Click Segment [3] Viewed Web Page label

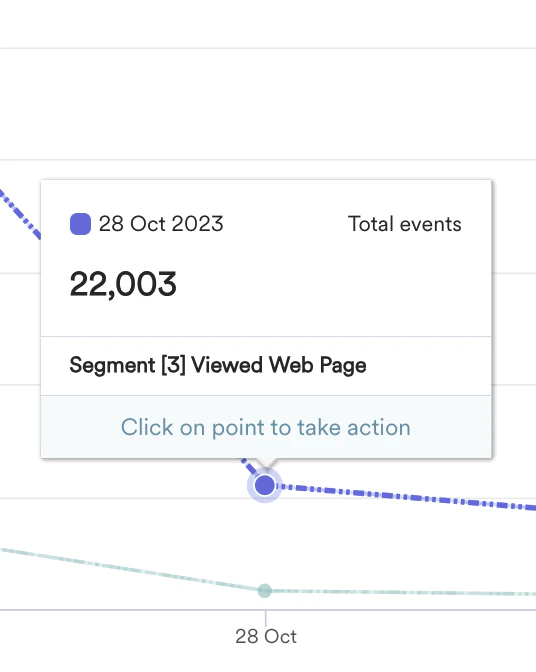tap(218, 366)
